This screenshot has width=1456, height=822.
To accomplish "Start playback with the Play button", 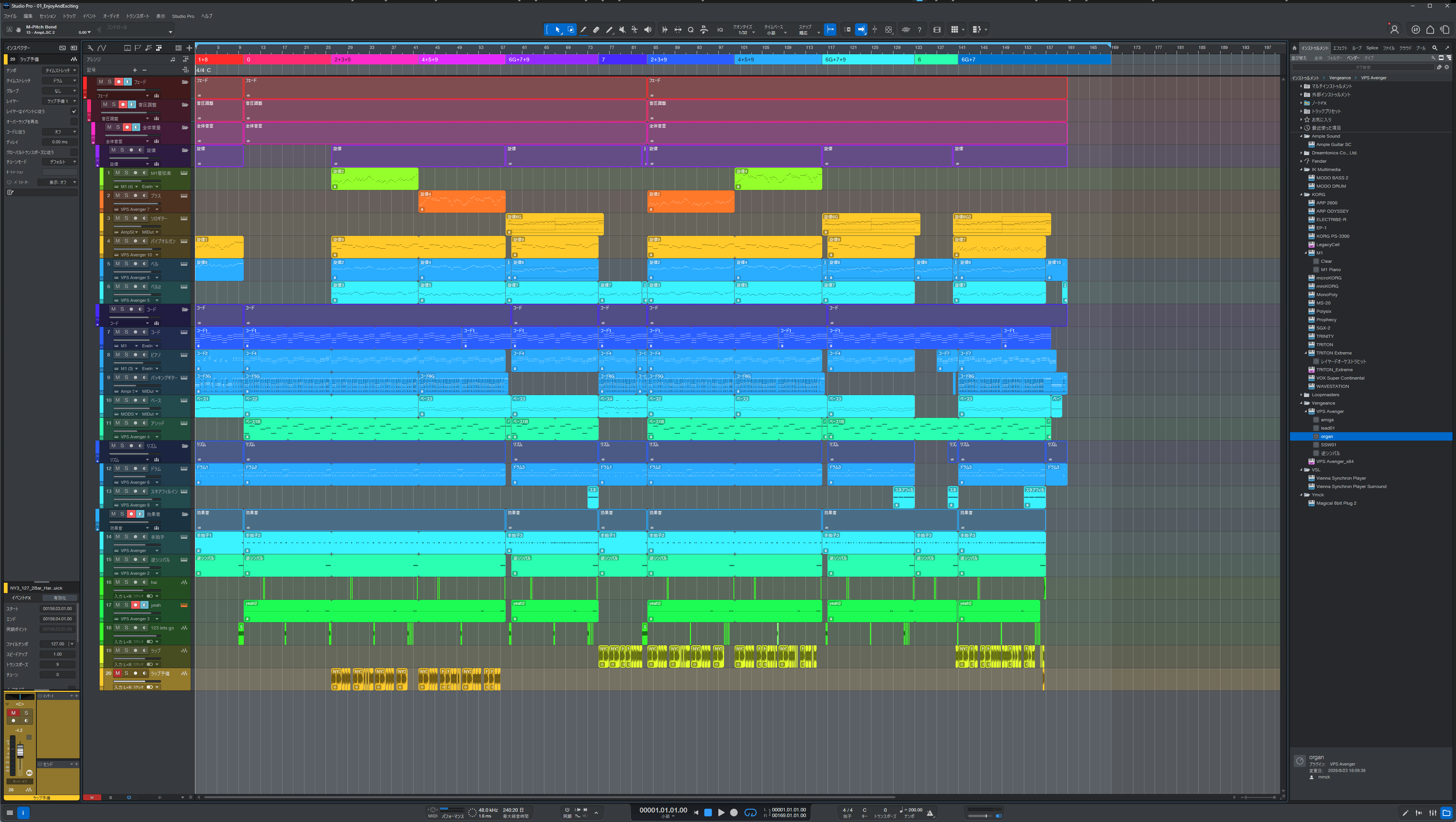I will (x=721, y=813).
